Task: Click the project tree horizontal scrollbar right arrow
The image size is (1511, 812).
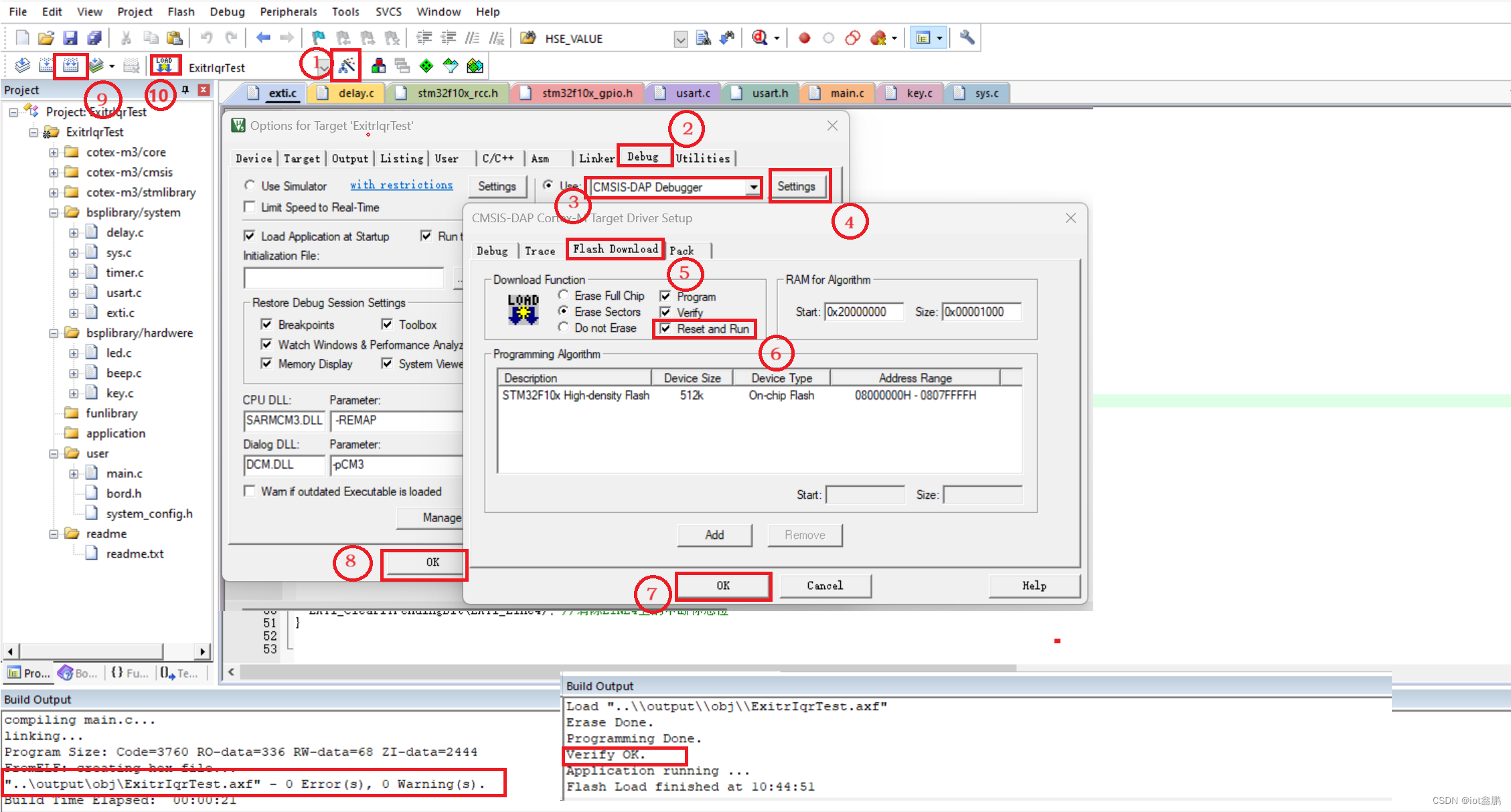Action: coord(202,651)
